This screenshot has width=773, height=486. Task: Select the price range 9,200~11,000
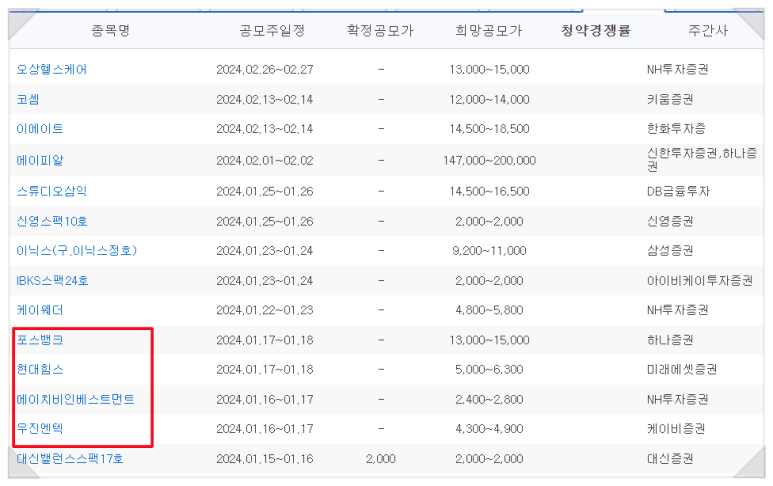tap(490, 251)
